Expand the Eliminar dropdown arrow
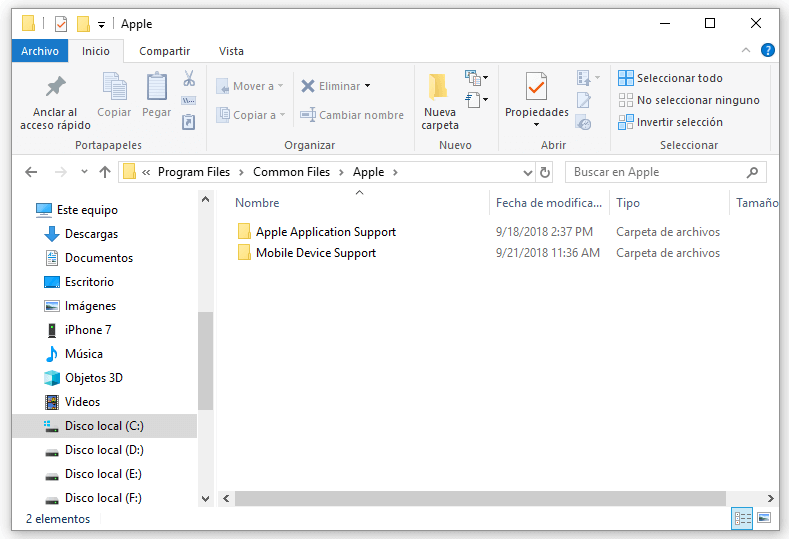This screenshot has height=539, width=789. [368, 86]
